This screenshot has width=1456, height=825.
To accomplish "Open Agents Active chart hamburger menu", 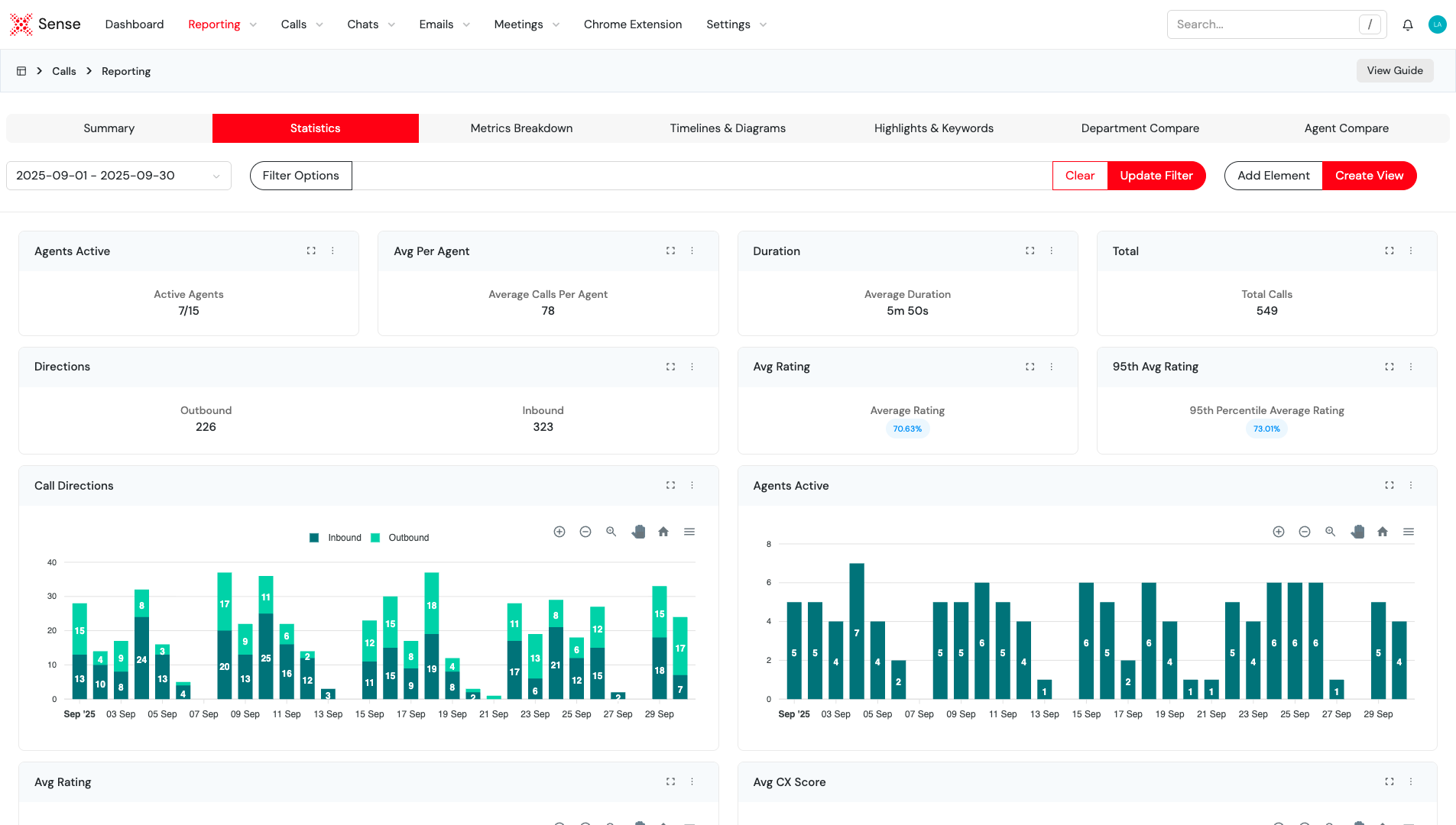I will [x=1409, y=532].
